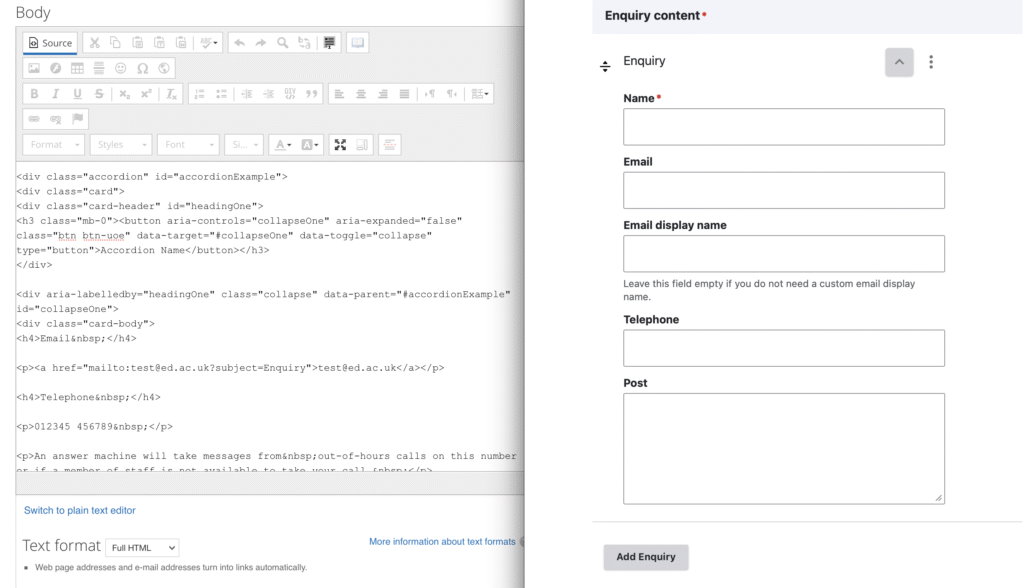Open the special character picker
Viewport: 1024px width, 588px height.
click(141, 66)
